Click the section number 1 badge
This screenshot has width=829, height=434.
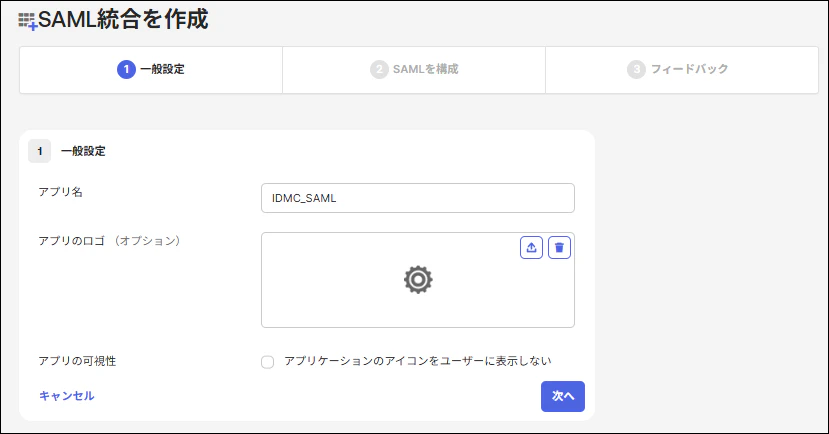point(40,151)
